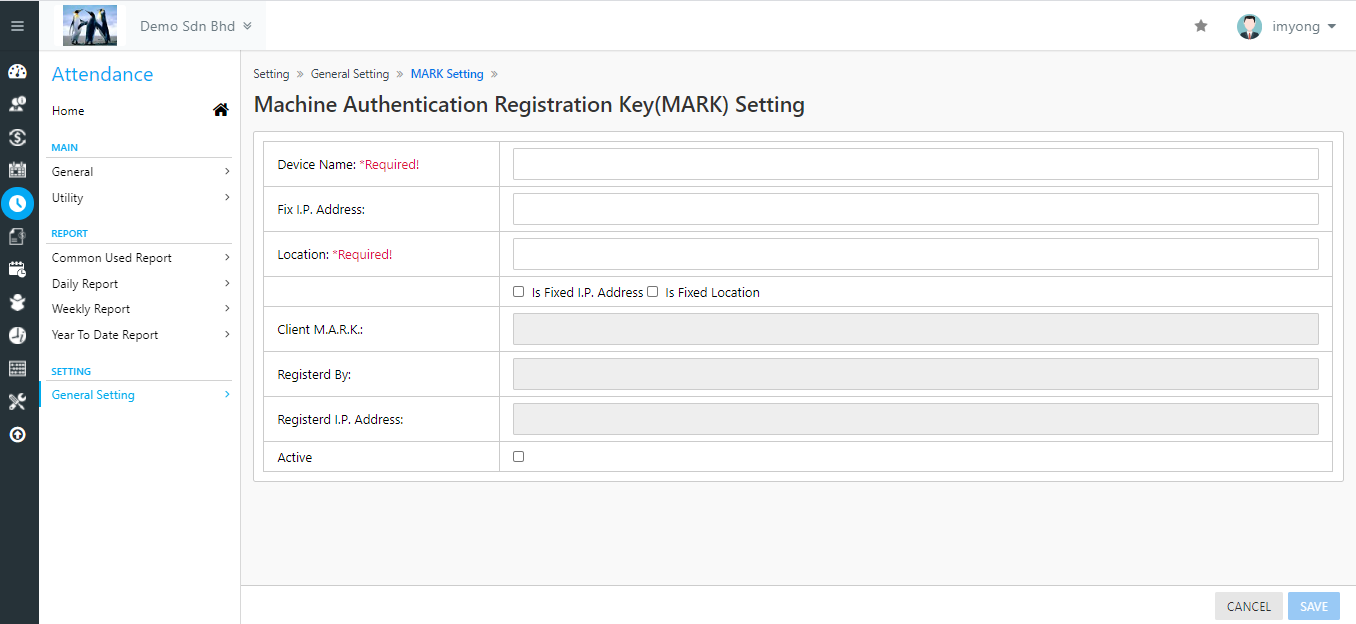
Task: Select the clock attendance icon in sidebar
Action: click(x=17, y=203)
